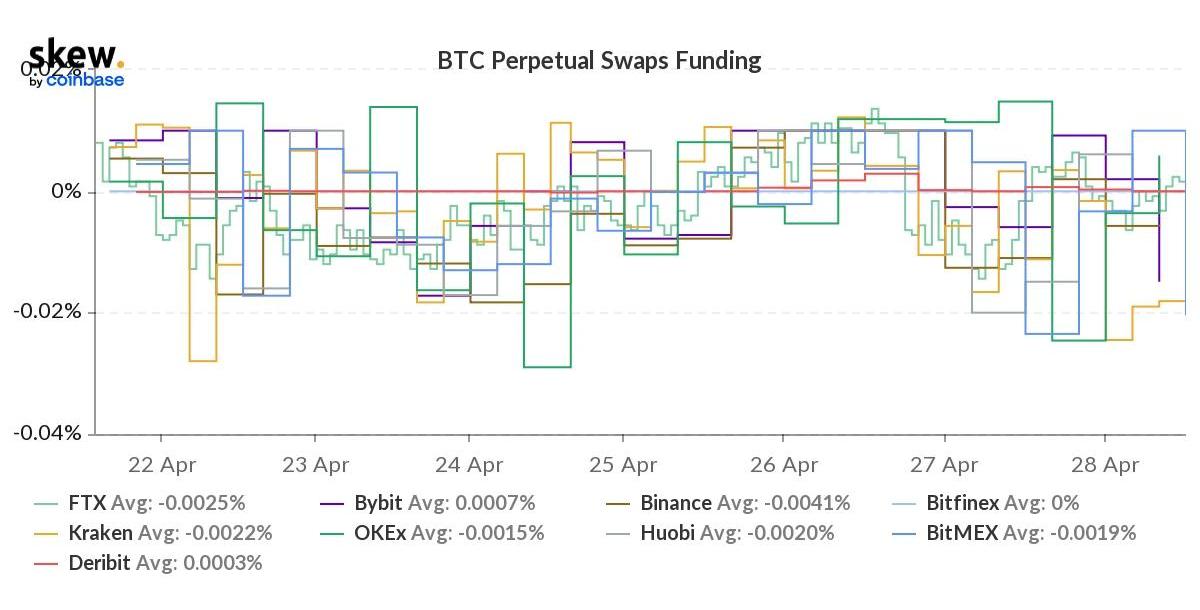
Task: Click the 25 Apr date label
Action: pos(624,465)
